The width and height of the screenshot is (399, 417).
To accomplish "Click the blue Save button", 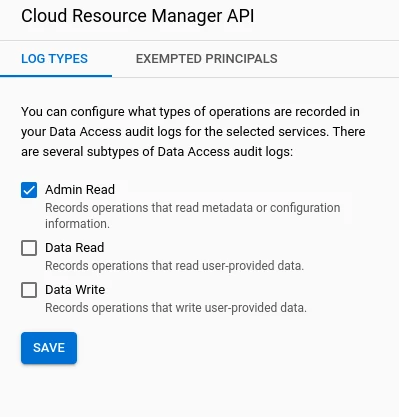I will (49, 348).
